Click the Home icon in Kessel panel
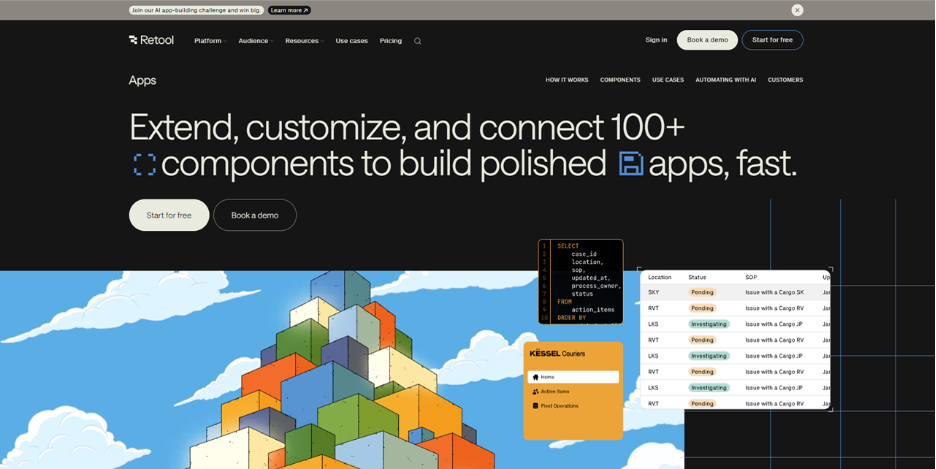Image resolution: width=936 pixels, height=469 pixels. tap(536, 377)
